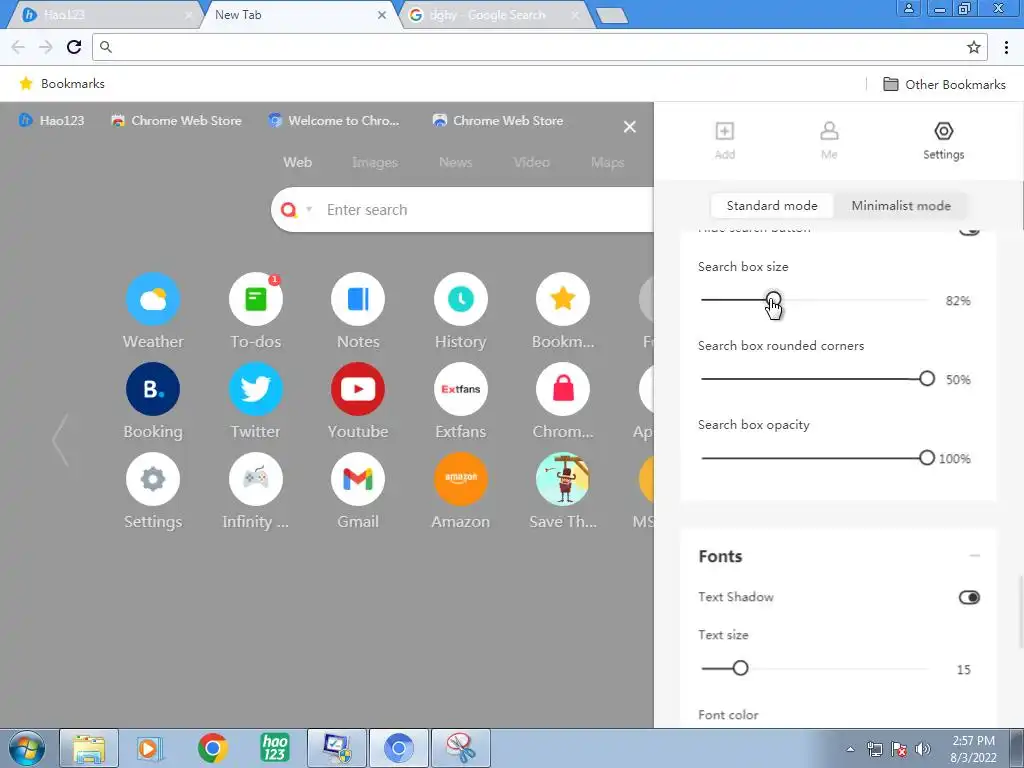Screen dimensions: 1024x768
Task: Reload the page with refresh icon
Action: click(74, 46)
